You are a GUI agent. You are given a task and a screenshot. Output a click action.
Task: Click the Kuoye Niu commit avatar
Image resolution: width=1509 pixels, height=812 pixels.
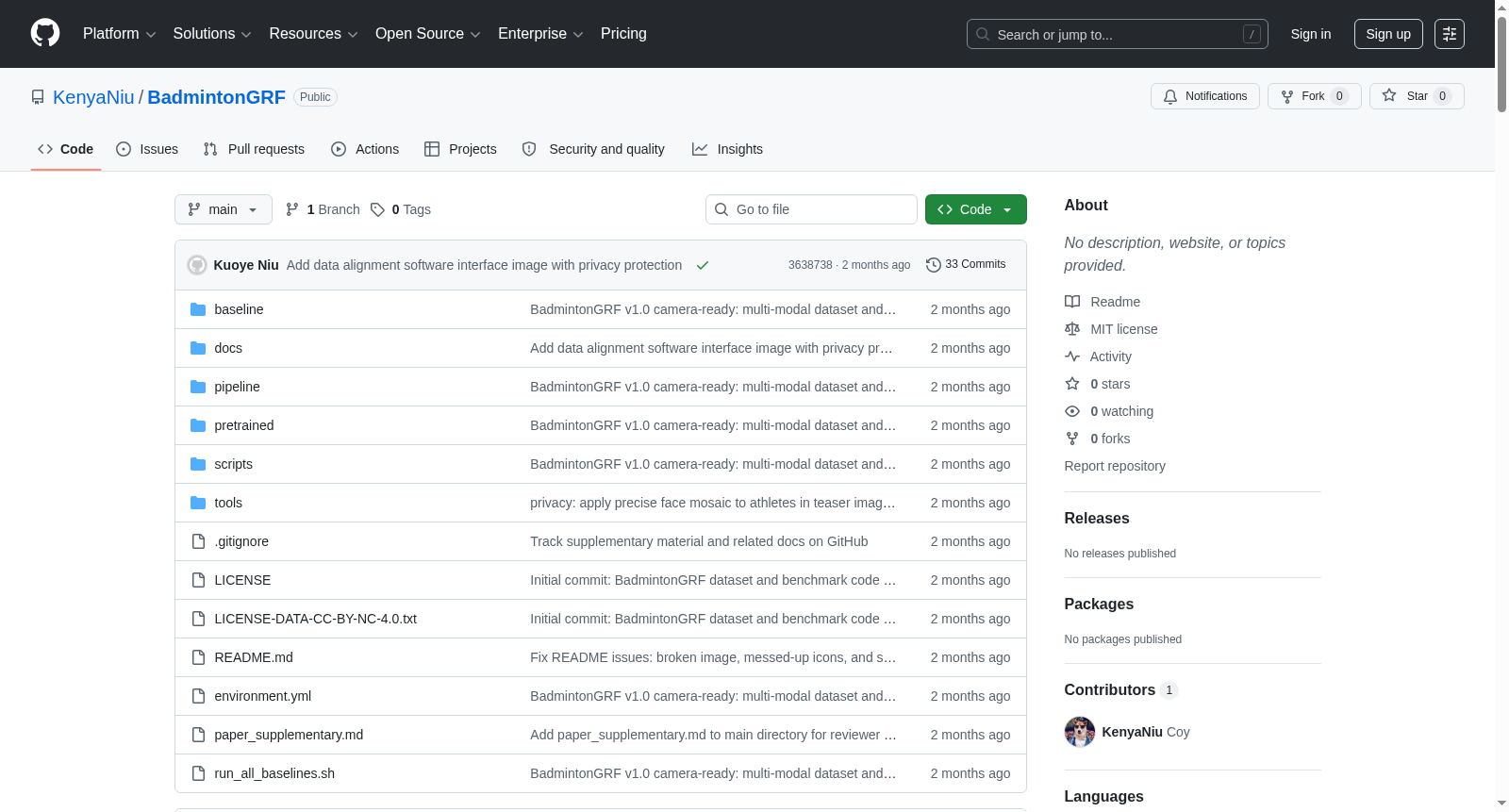(197, 265)
